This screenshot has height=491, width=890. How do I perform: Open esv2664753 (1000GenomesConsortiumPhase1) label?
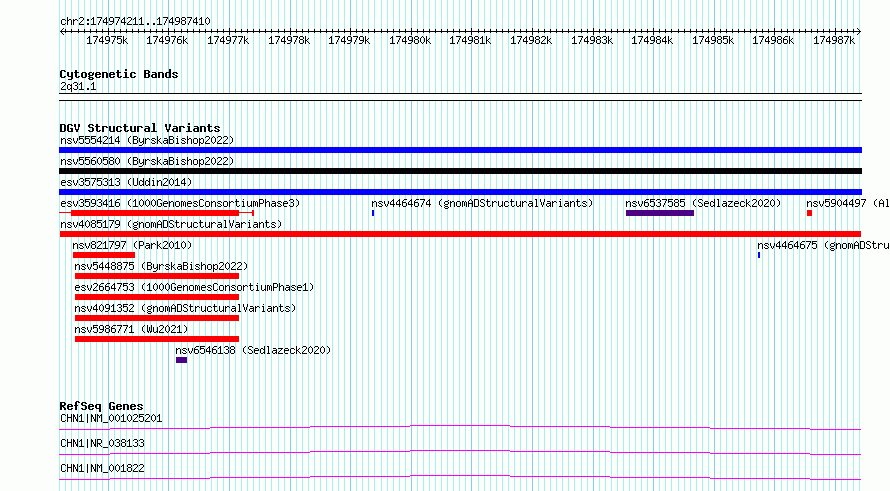(x=194, y=287)
